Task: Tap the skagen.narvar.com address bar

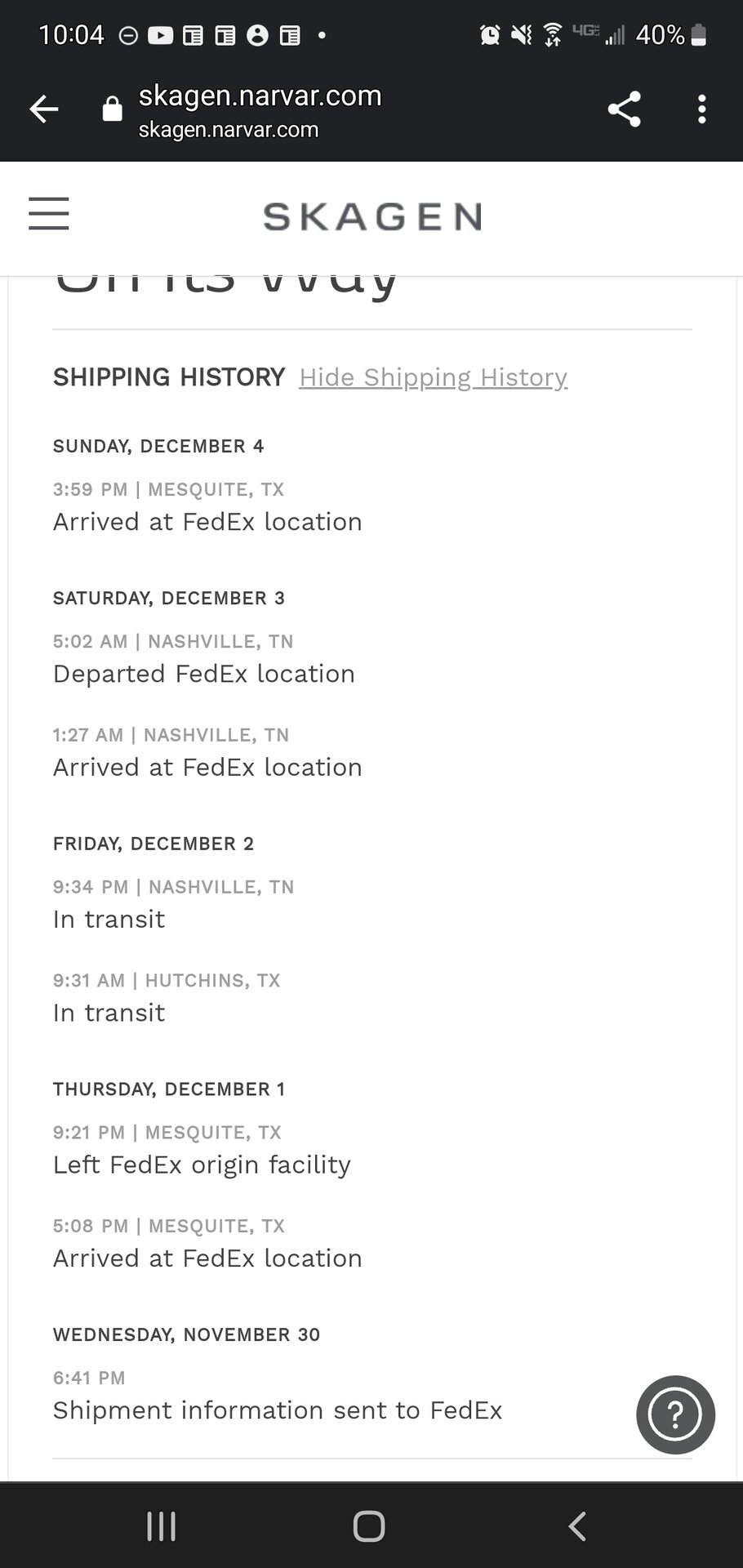Action: (260, 110)
